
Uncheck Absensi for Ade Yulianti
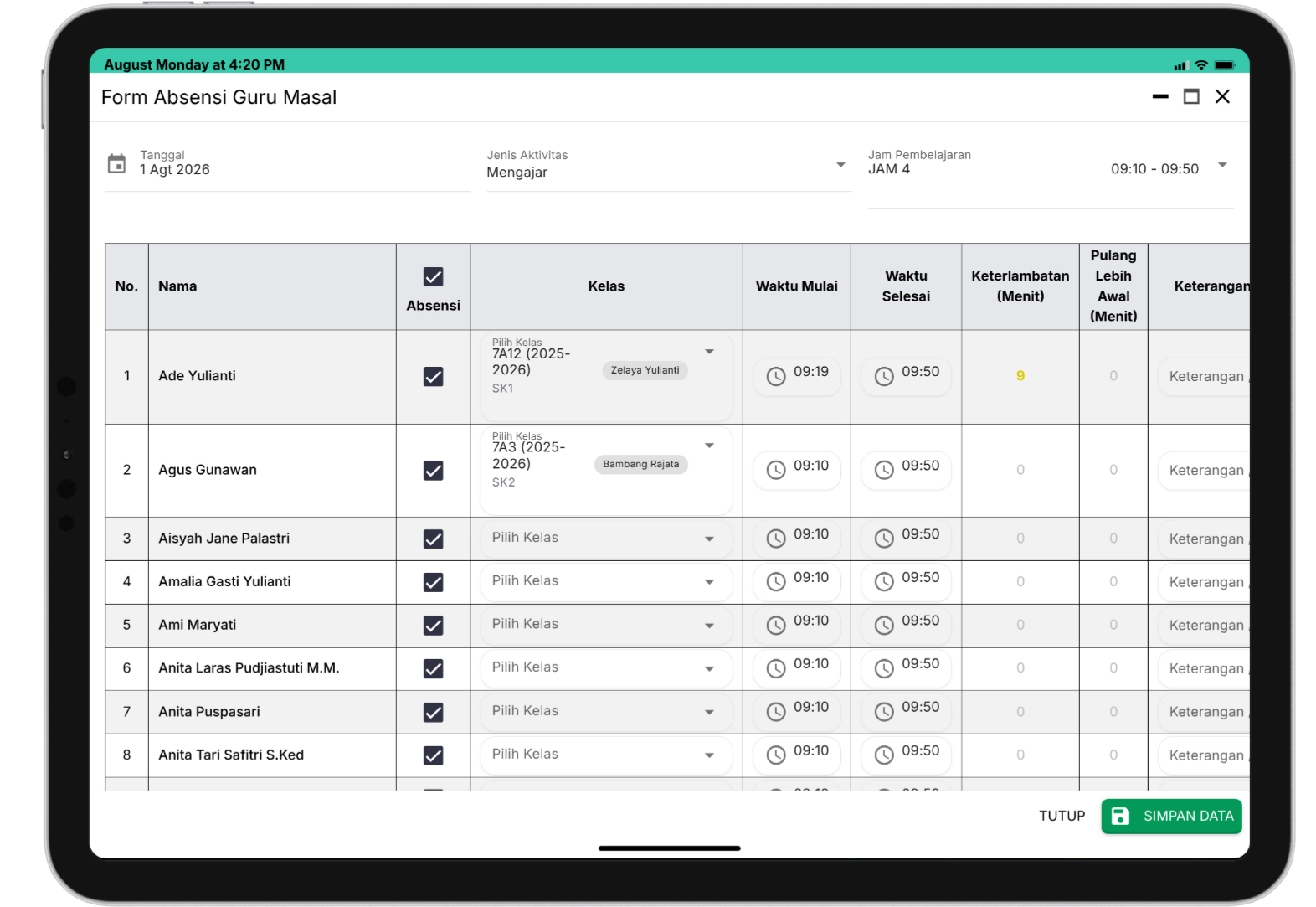pos(433,377)
